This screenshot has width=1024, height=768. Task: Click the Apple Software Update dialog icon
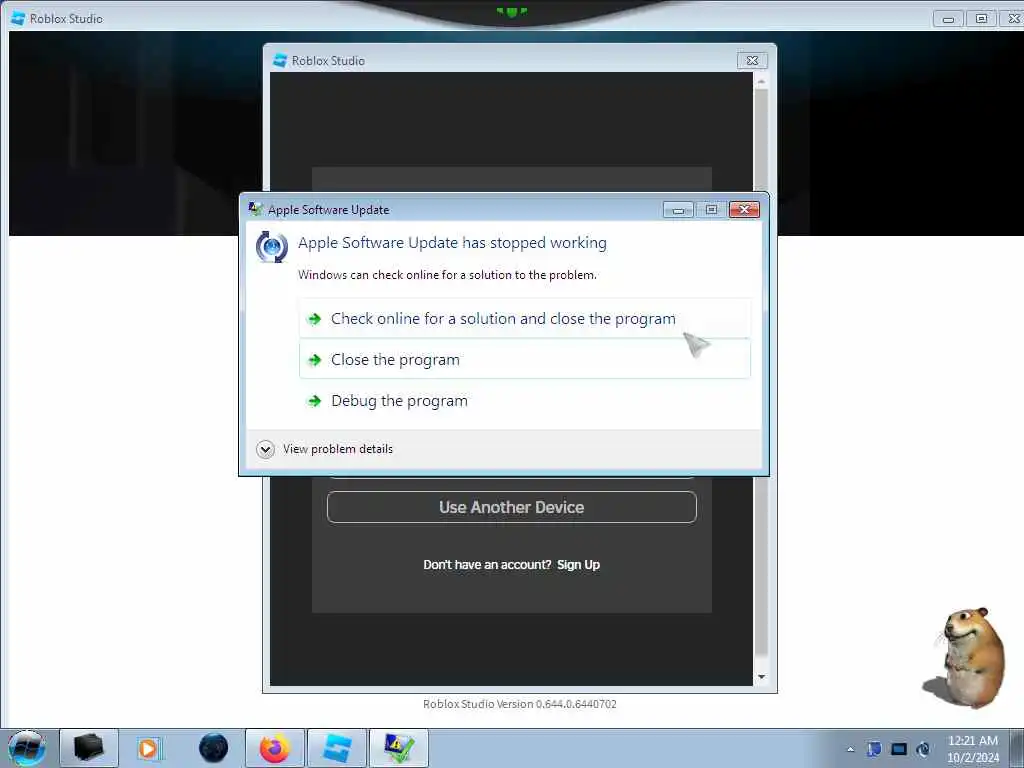(272, 247)
